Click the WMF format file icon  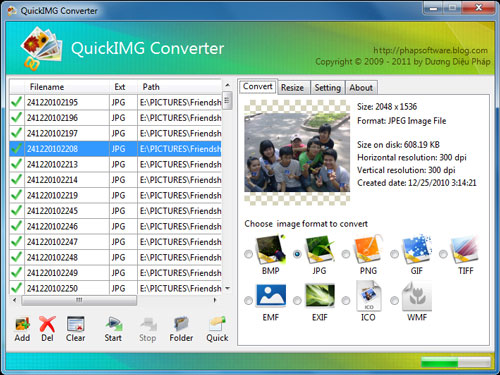click(x=417, y=296)
